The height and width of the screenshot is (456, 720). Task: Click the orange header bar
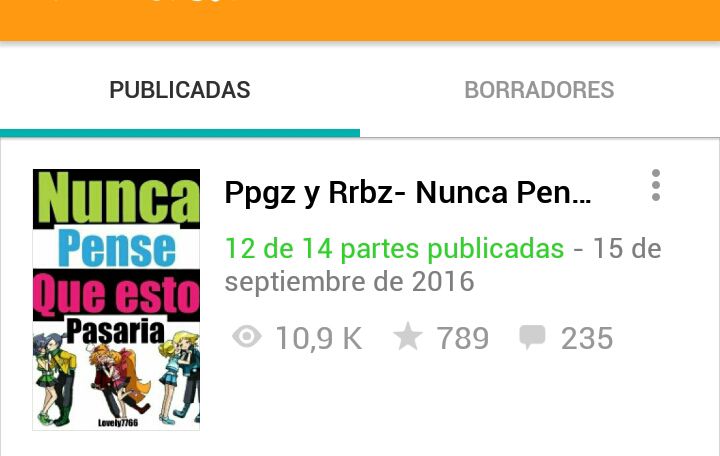tap(360, 20)
